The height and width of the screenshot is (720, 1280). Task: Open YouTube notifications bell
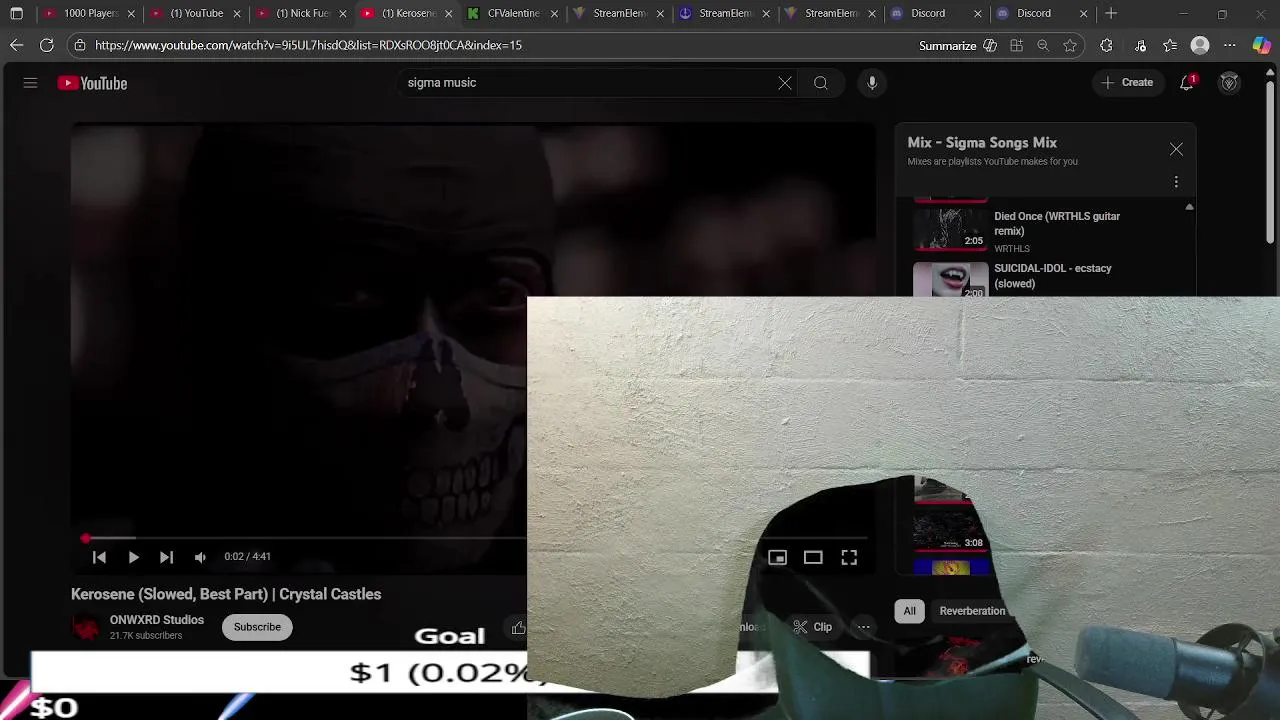tap(1187, 83)
